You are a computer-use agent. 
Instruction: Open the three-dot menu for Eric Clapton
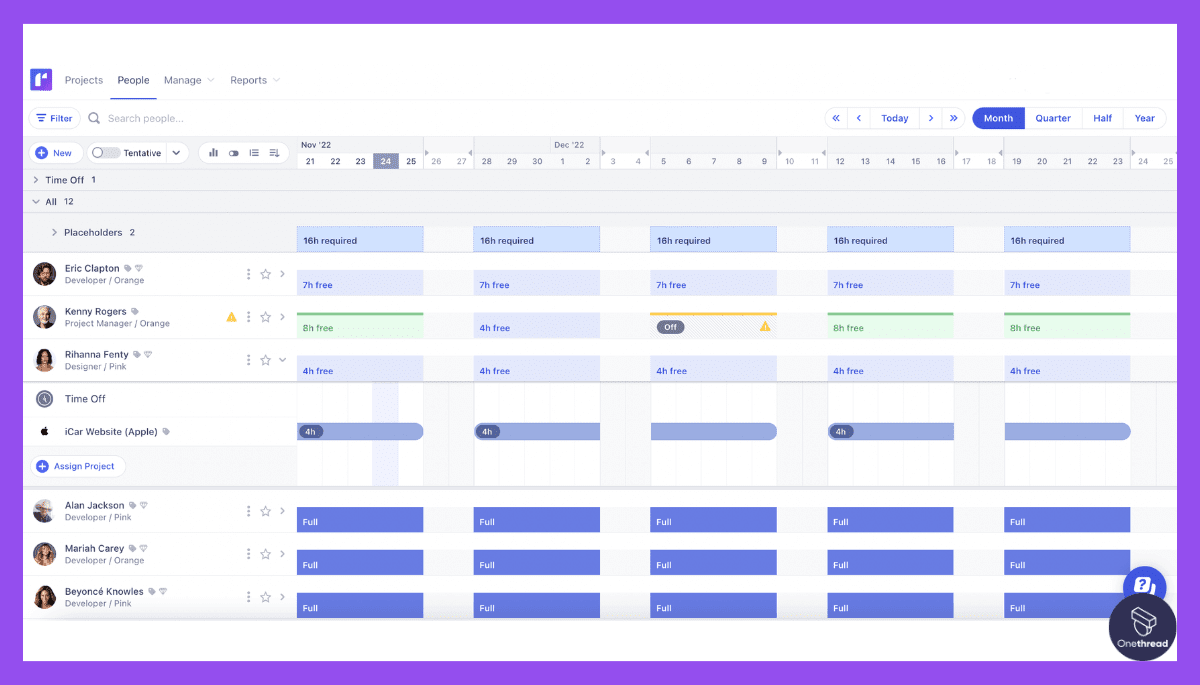point(248,273)
